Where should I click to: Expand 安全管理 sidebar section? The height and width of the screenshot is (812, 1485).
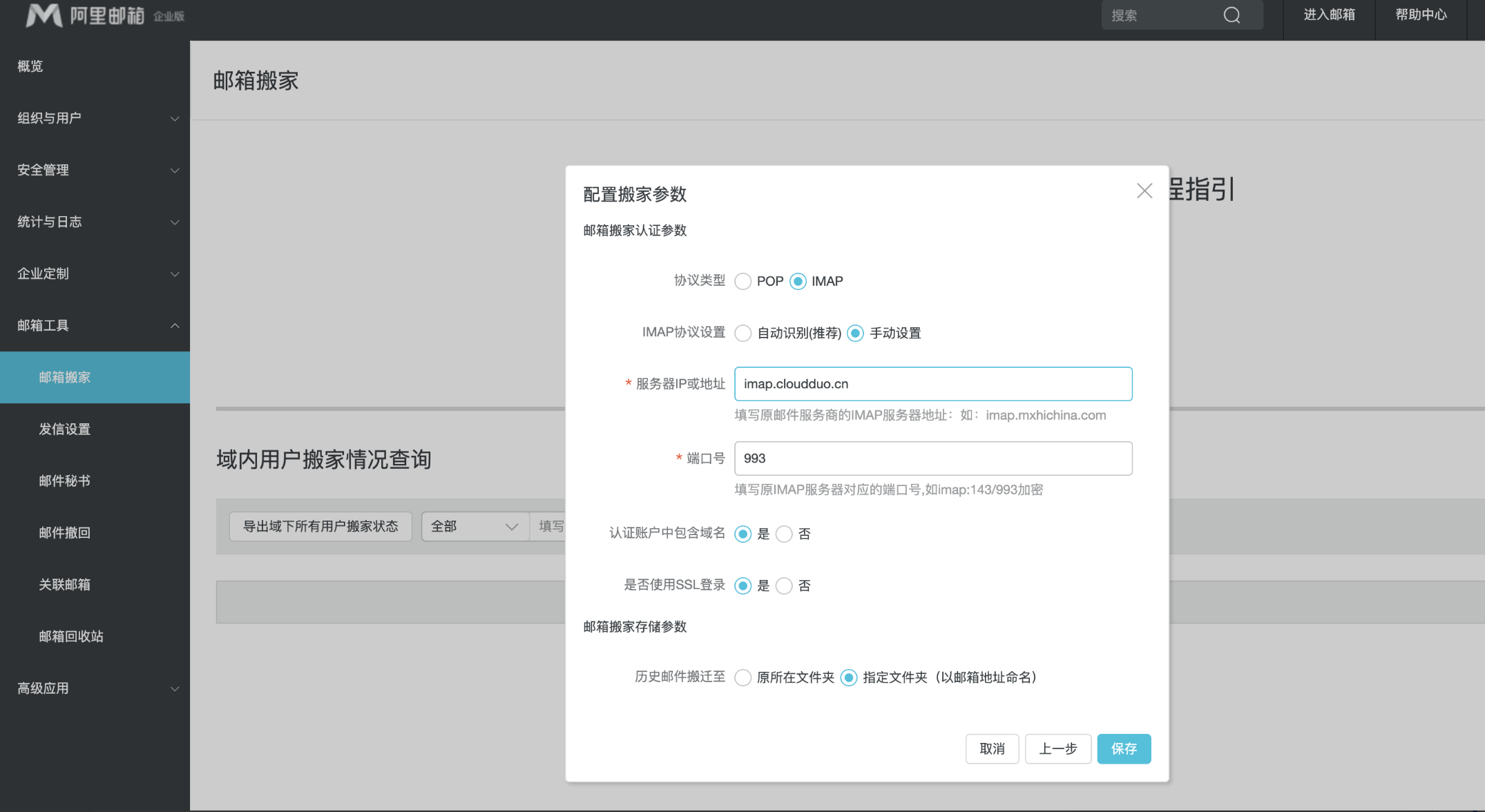[95, 170]
